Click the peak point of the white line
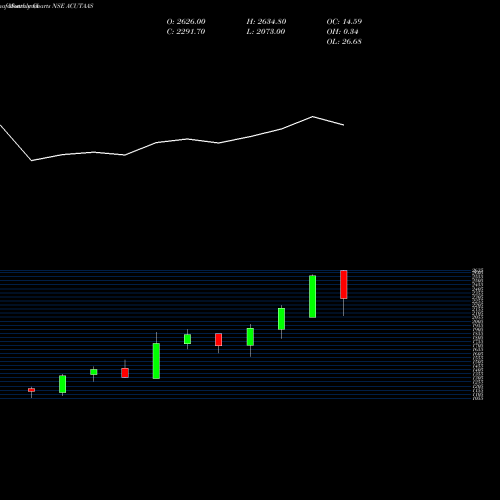 coord(313,116)
